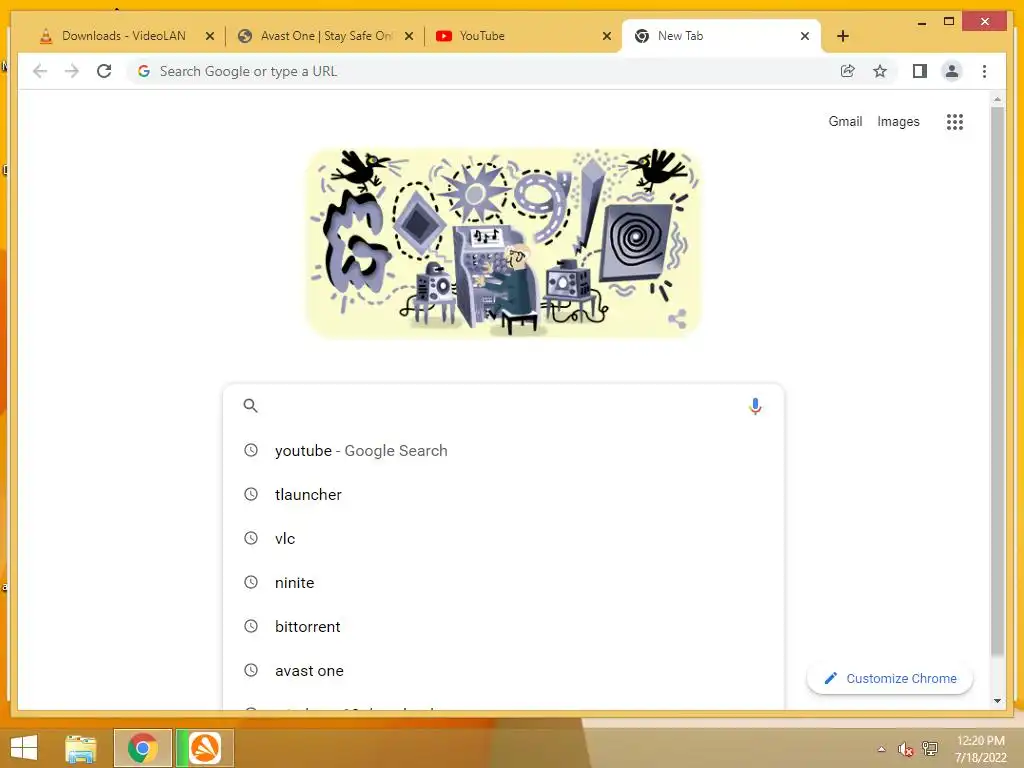The height and width of the screenshot is (768, 1024).
Task: Reload the current page
Action: tap(104, 71)
